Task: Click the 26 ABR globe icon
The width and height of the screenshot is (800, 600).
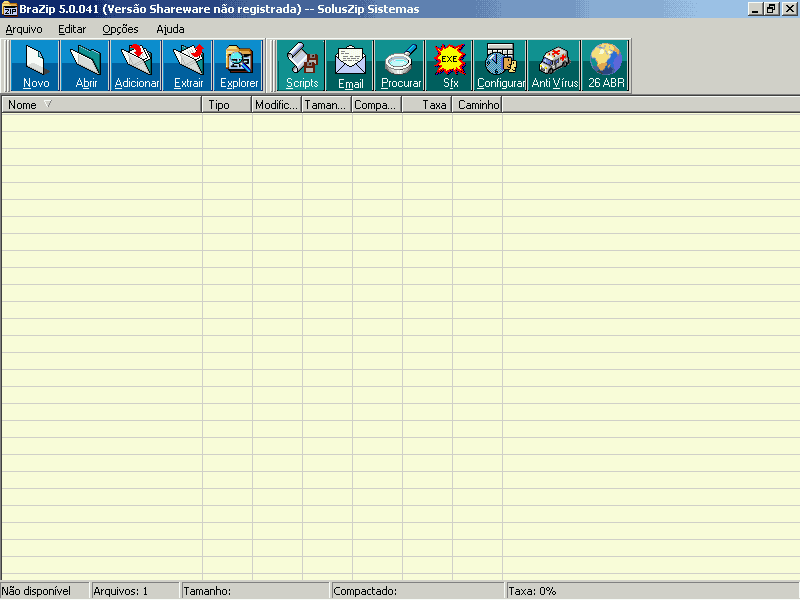Action: click(606, 66)
